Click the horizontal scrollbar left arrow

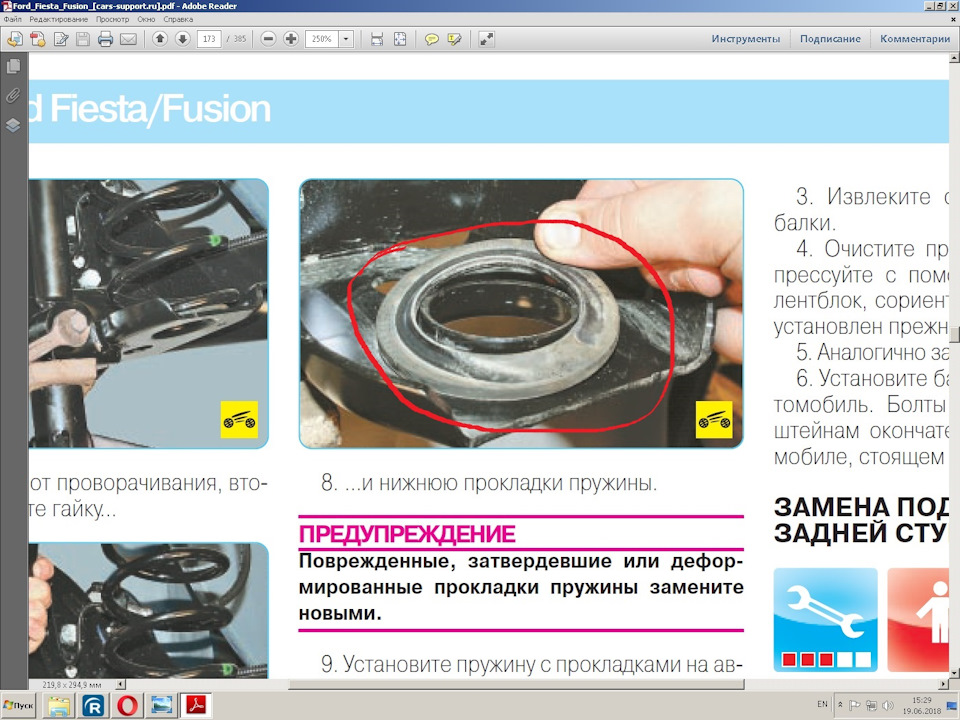coord(121,684)
